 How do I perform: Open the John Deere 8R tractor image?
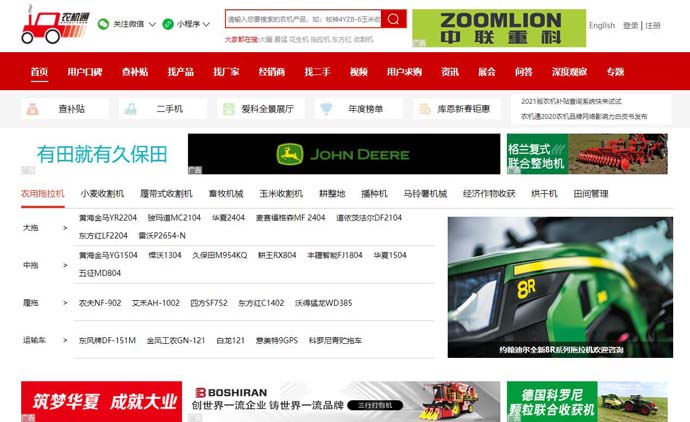coord(560,287)
